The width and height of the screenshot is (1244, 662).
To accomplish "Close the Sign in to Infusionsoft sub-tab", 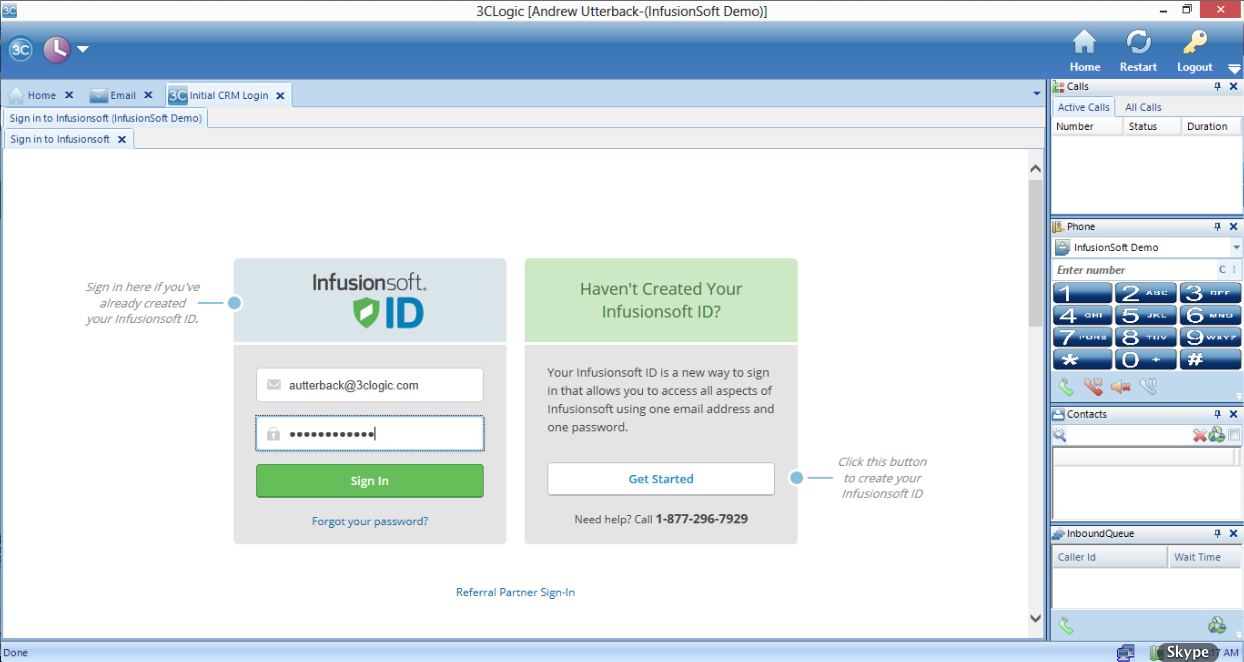I will (x=122, y=139).
